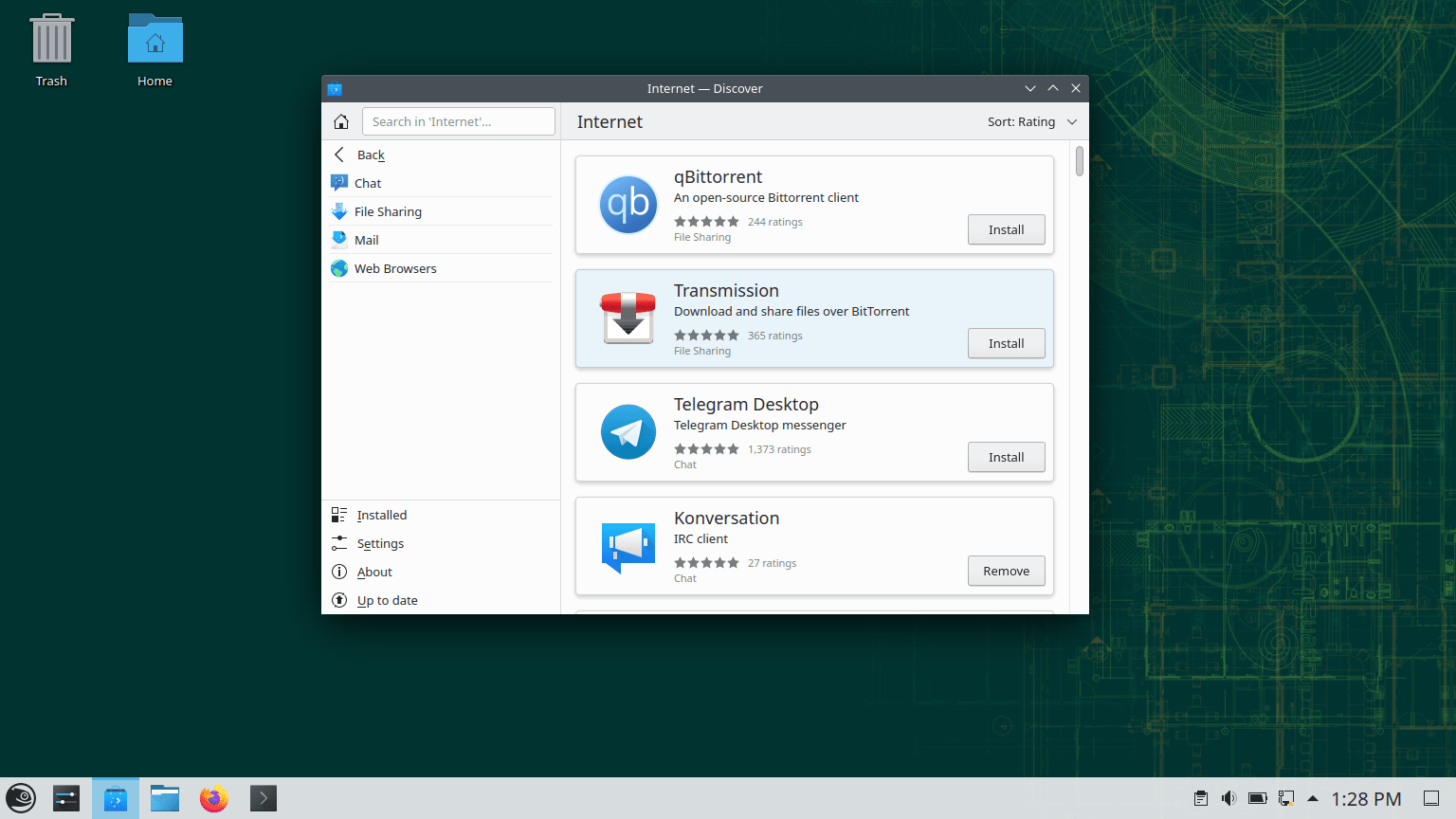
Task: Open the Home folder desktop icon
Action: [155, 51]
